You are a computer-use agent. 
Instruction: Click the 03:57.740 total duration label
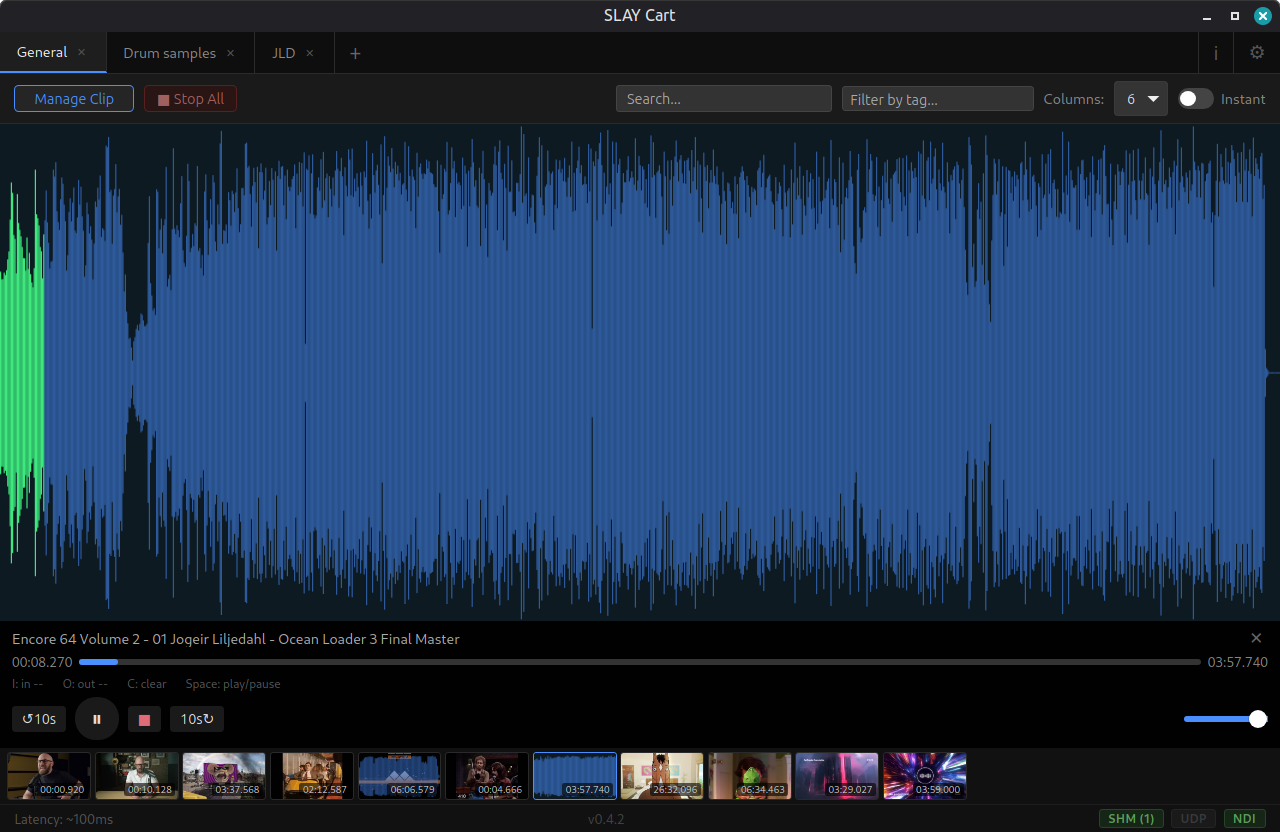[x=1237, y=662]
